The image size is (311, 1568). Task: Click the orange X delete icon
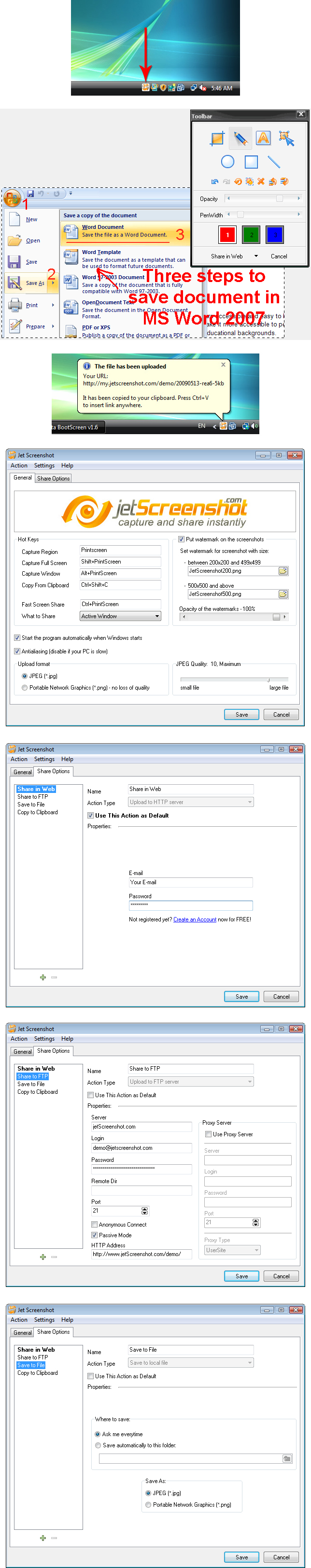point(261,182)
